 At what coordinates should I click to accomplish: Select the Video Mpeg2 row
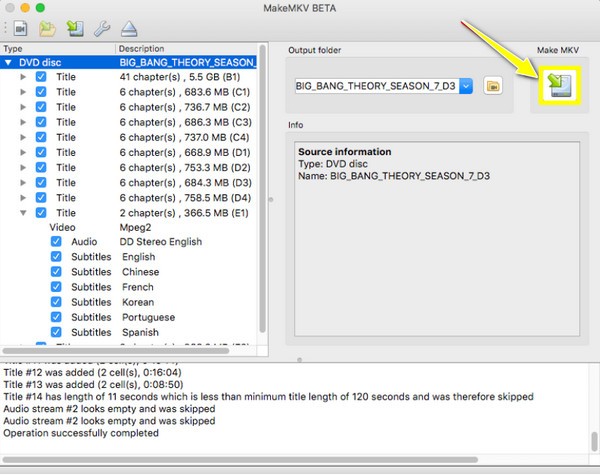[x=128, y=227]
